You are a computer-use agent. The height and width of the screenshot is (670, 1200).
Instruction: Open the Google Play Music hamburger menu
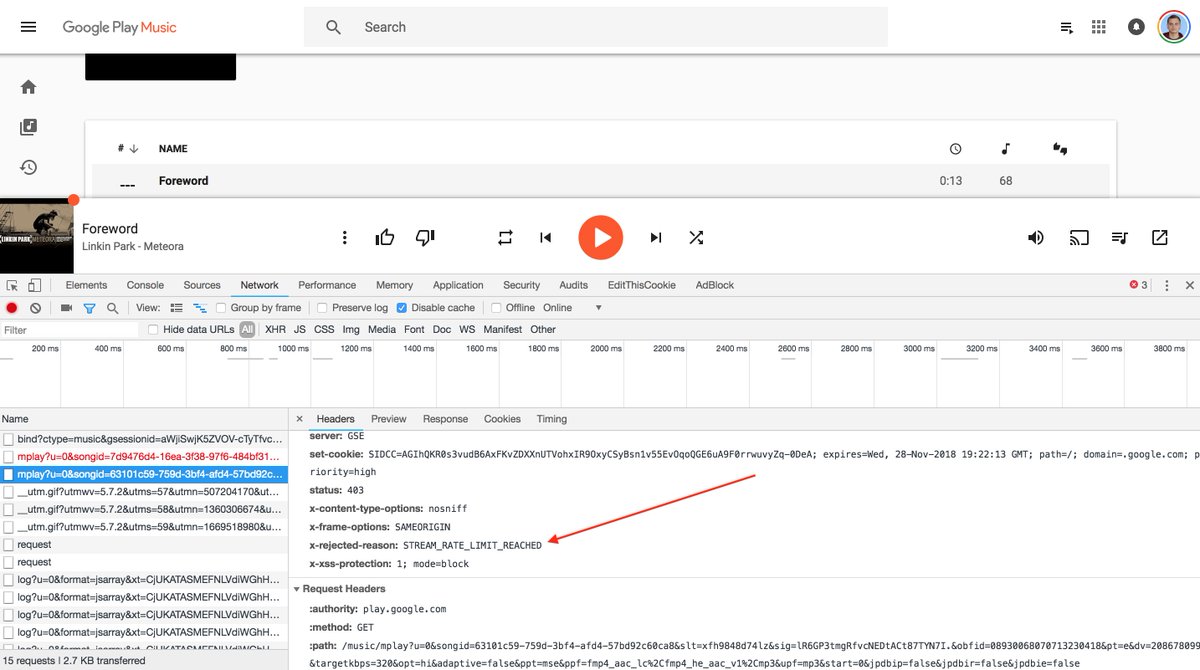point(28,27)
